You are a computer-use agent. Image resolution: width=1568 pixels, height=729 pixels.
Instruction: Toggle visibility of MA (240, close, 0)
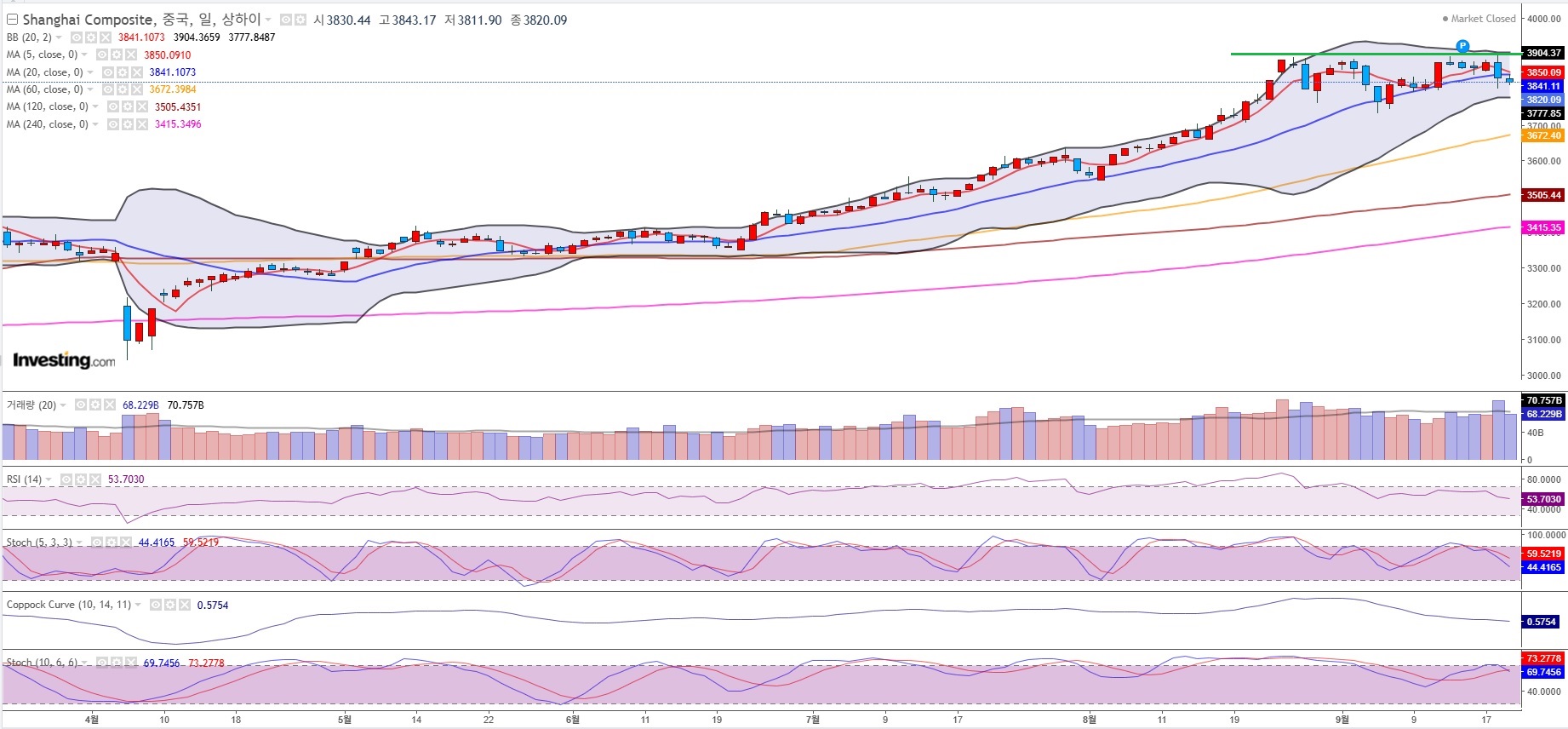[112, 124]
